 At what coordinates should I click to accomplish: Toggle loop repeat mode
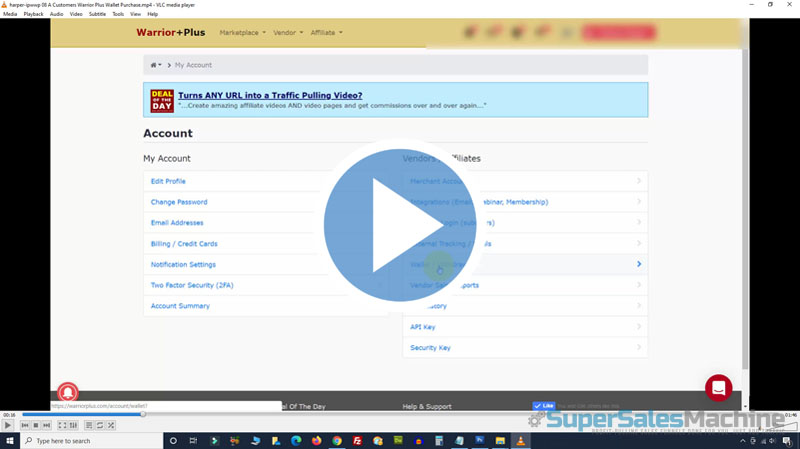[x=99, y=425]
